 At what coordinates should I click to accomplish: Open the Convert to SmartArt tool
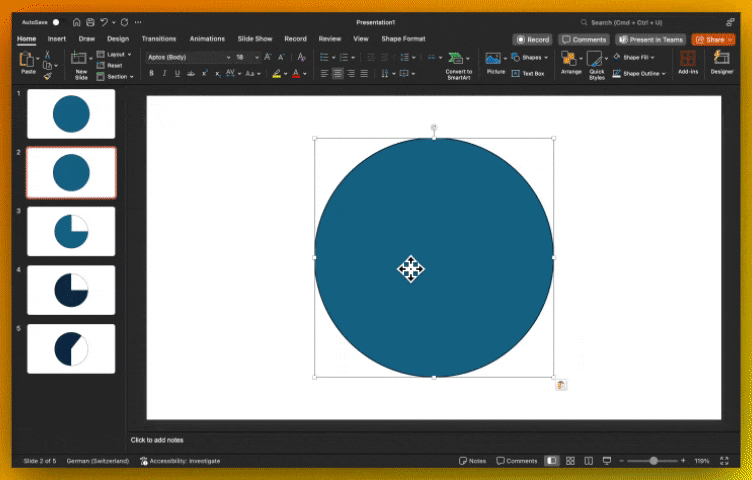[x=456, y=59]
